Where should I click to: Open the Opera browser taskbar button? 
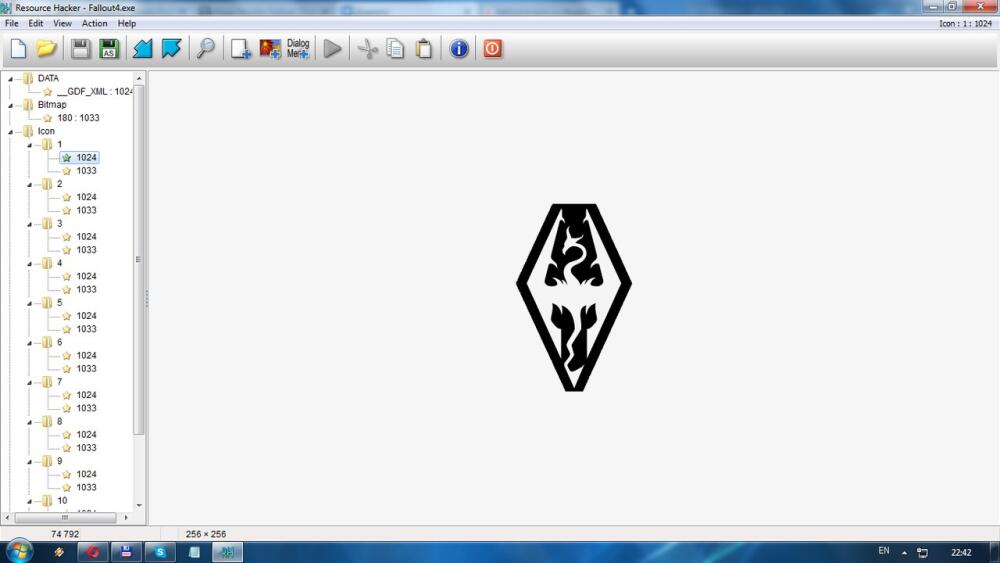coord(93,552)
